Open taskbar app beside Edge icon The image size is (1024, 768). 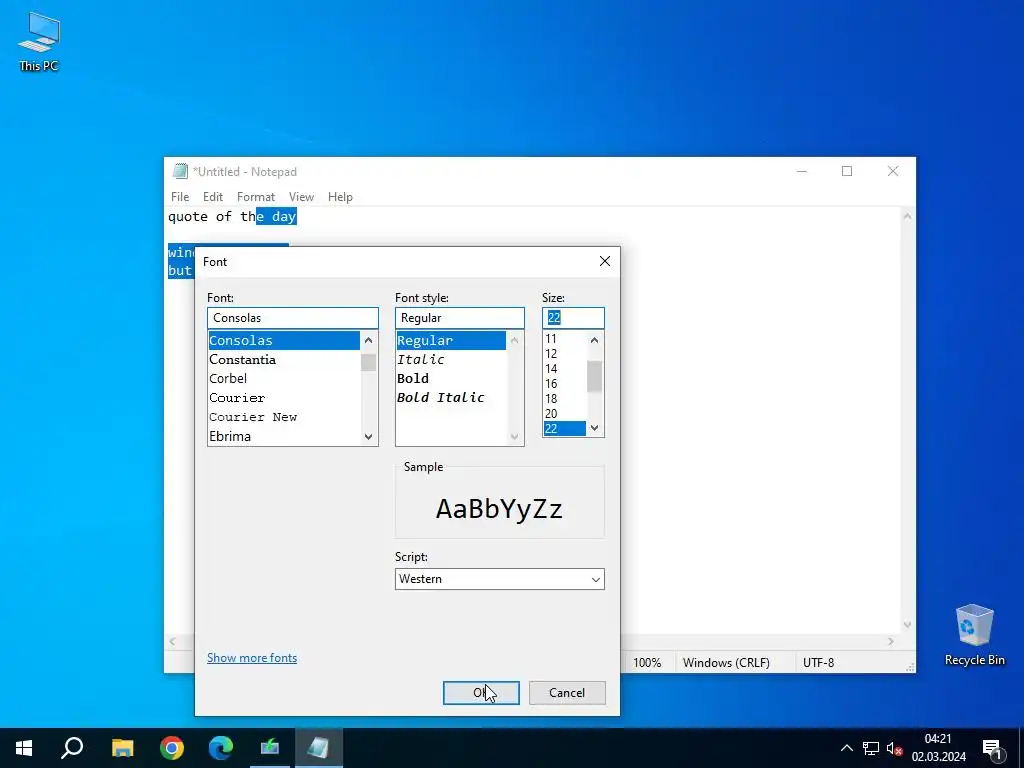270,748
